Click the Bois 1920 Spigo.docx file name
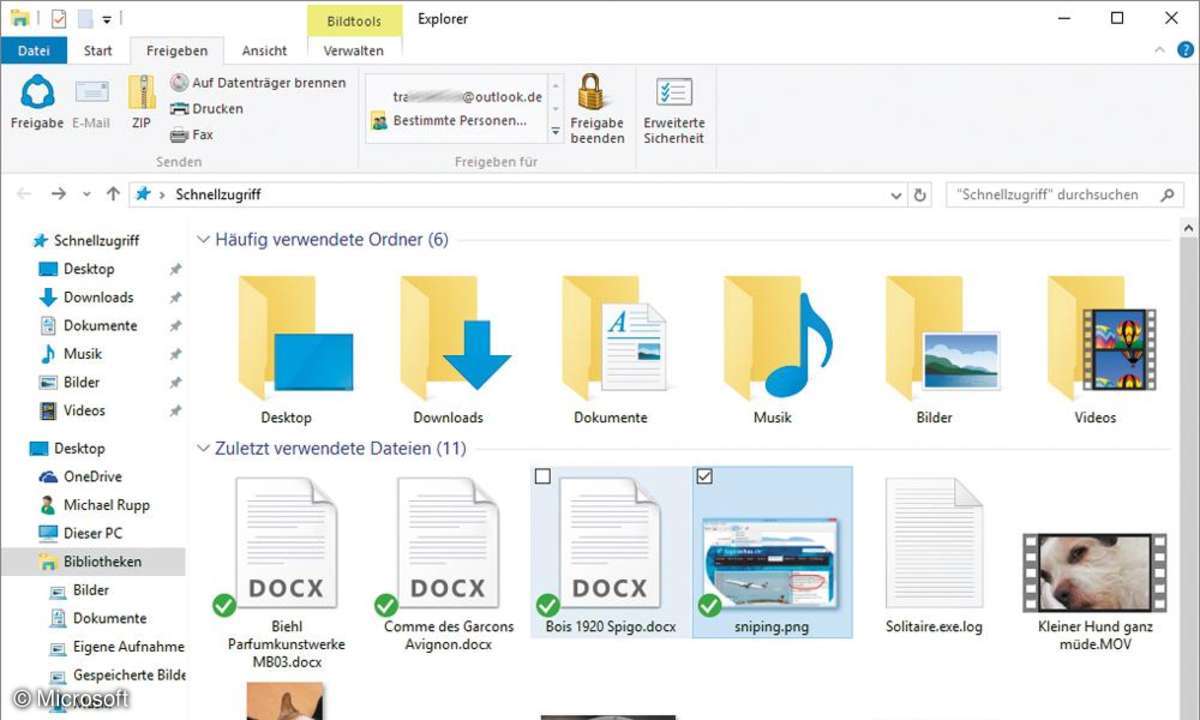 tap(611, 627)
